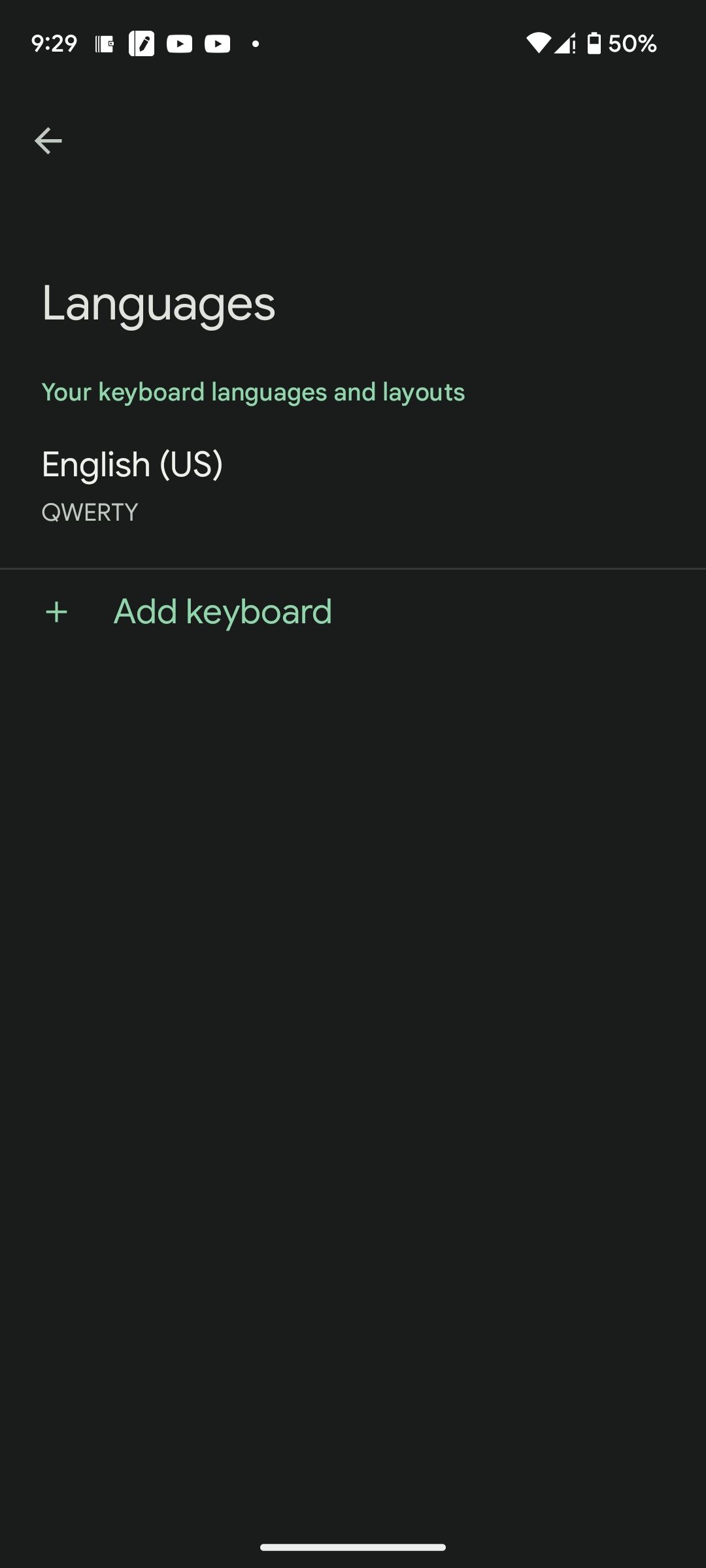Tap the second YouTube notification icon

point(216,44)
